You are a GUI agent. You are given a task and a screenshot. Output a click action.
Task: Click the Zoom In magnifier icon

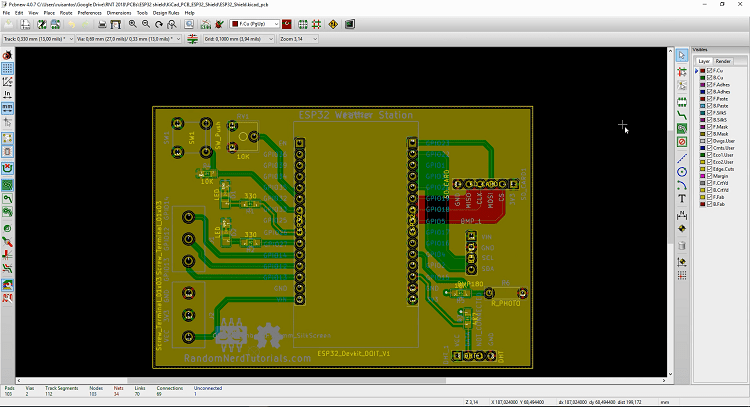point(132,22)
